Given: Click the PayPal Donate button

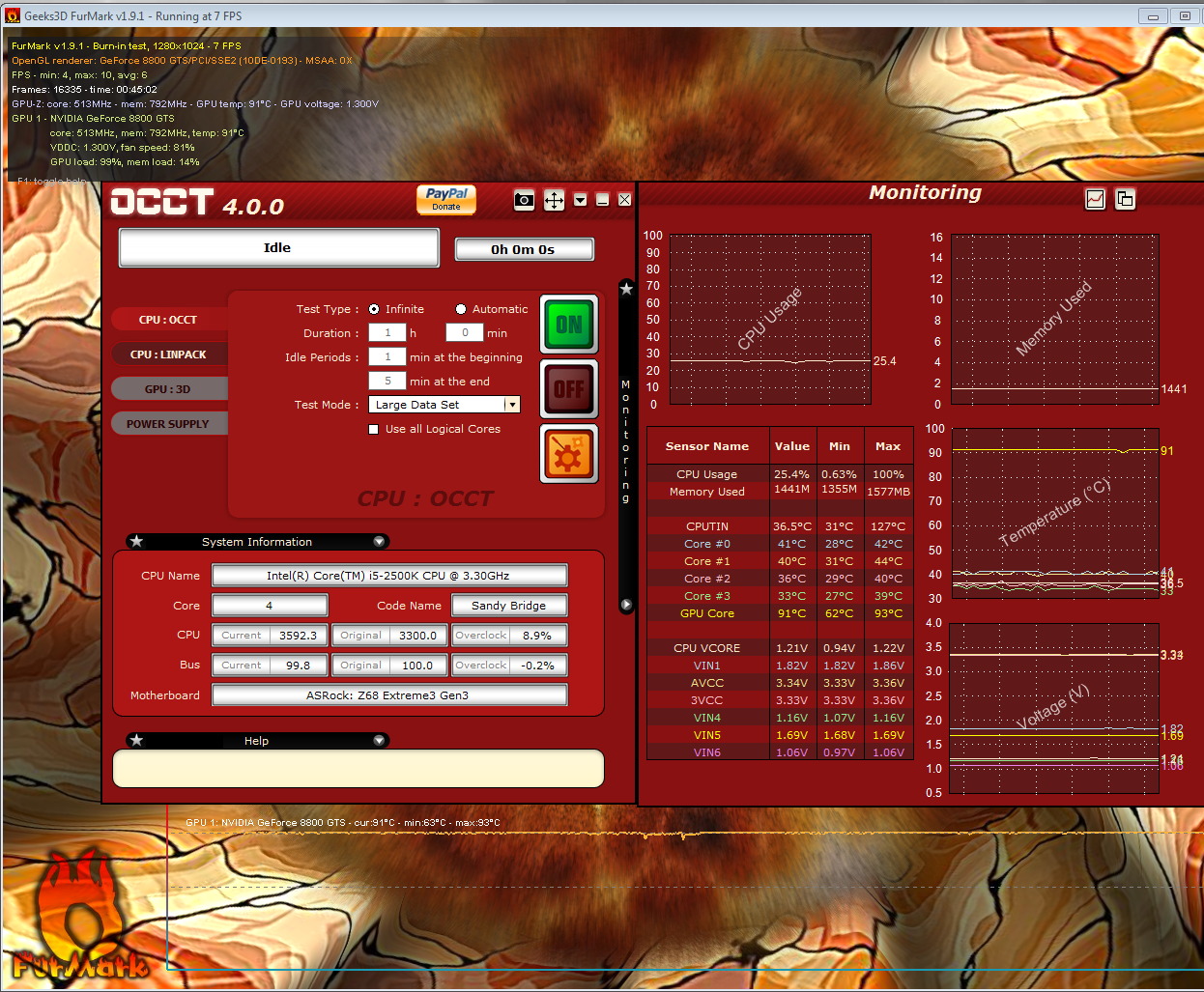Looking at the screenshot, I should pos(445,199).
